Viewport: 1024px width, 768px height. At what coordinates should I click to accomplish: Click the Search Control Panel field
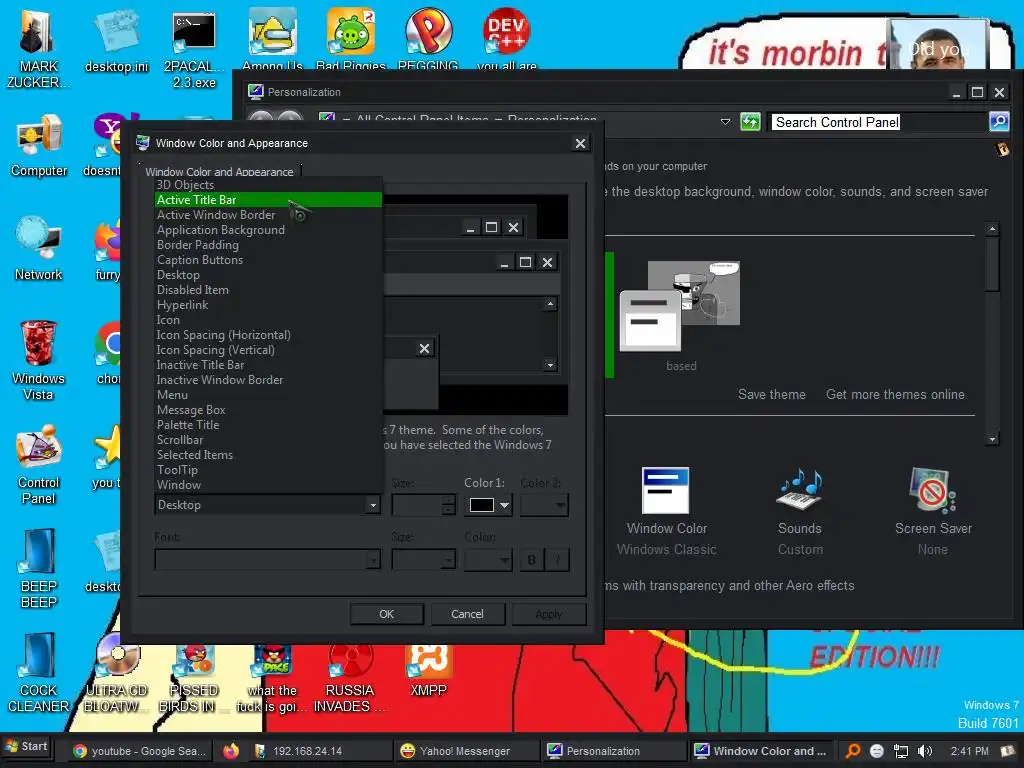click(878, 122)
